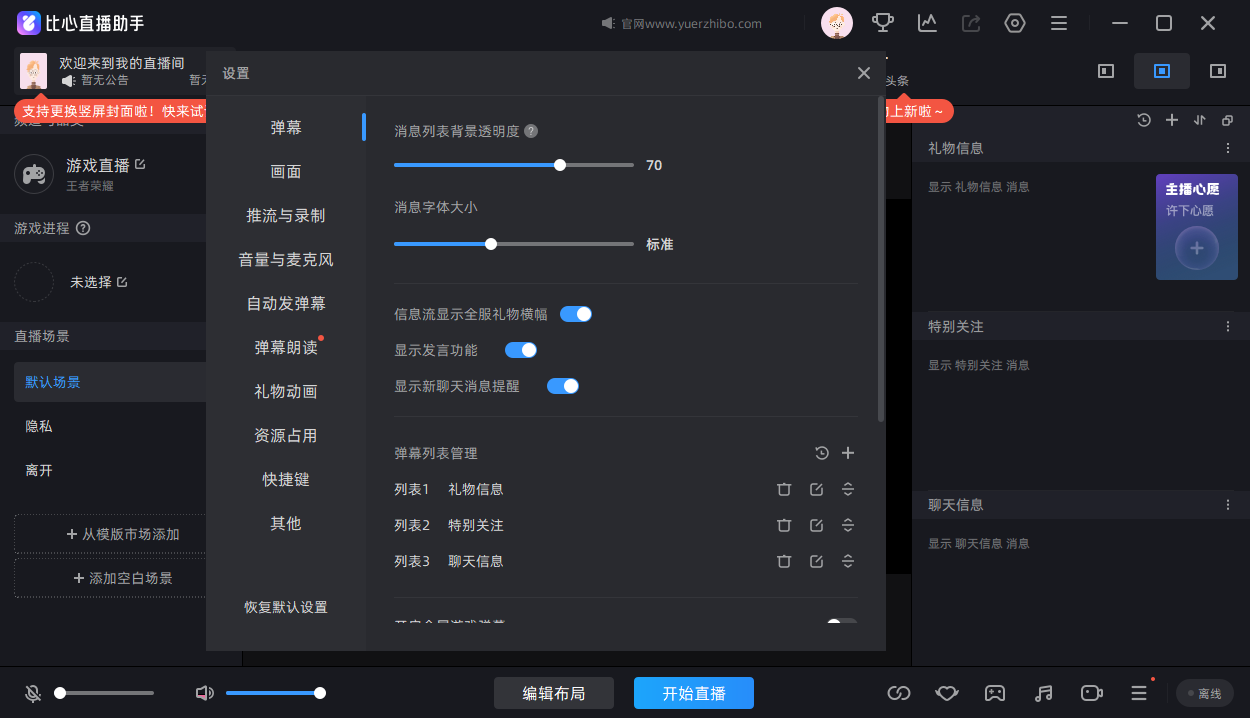Click the 消息字体大小 slider handle
This screenshot has width=1250, height=718.
491,244
